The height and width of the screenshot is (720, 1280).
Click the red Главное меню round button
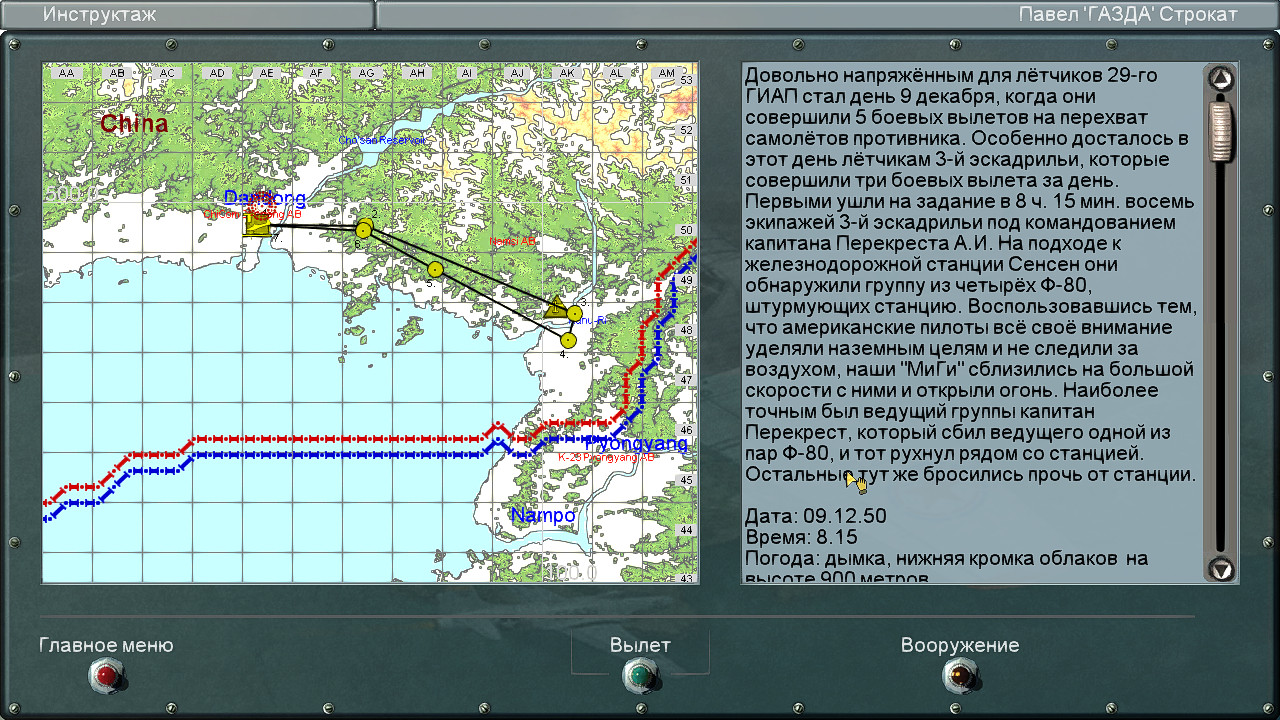point(106,676)
